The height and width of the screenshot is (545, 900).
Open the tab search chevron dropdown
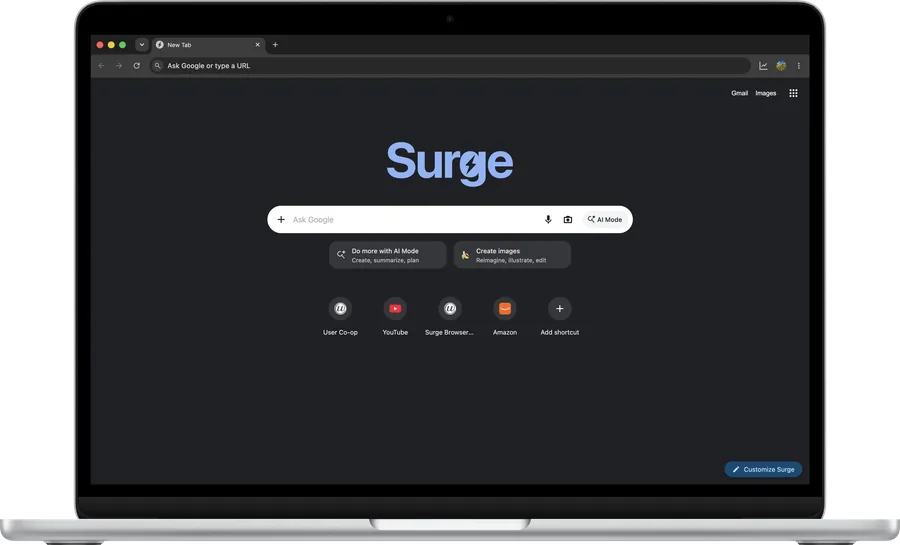[x=142, y=45]
